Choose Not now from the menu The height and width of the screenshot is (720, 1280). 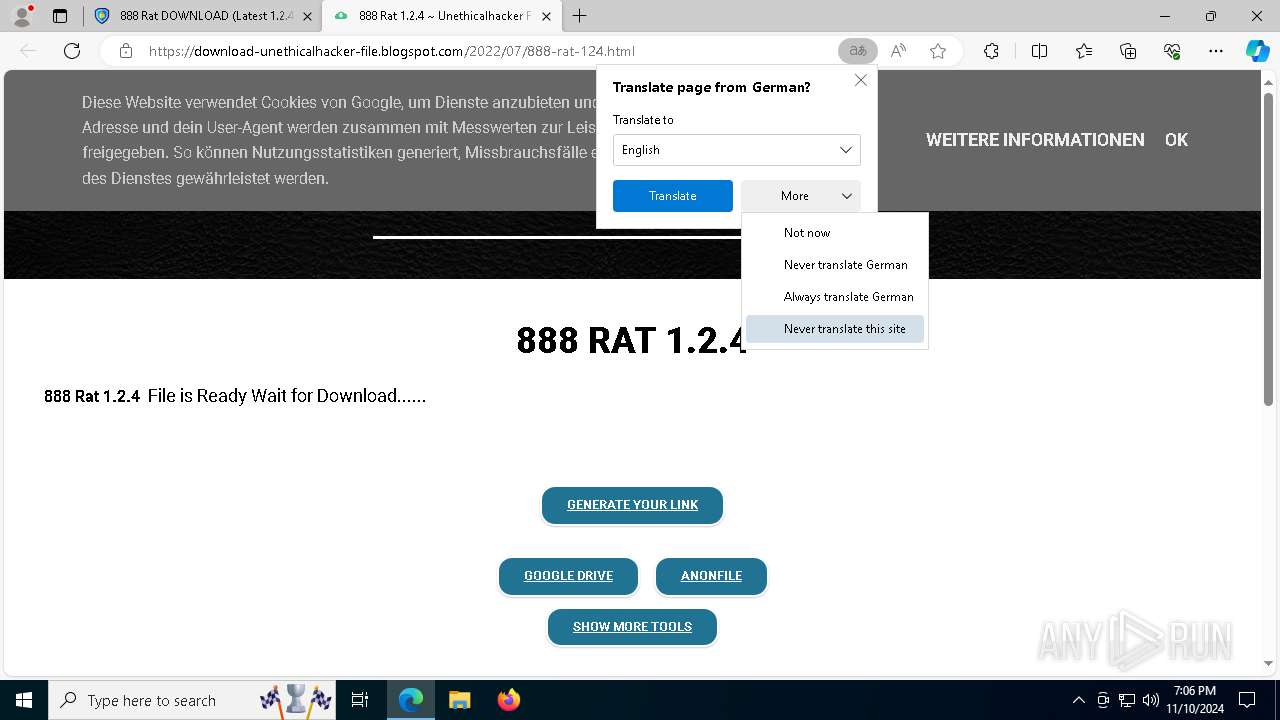click(x=835, y=233)
